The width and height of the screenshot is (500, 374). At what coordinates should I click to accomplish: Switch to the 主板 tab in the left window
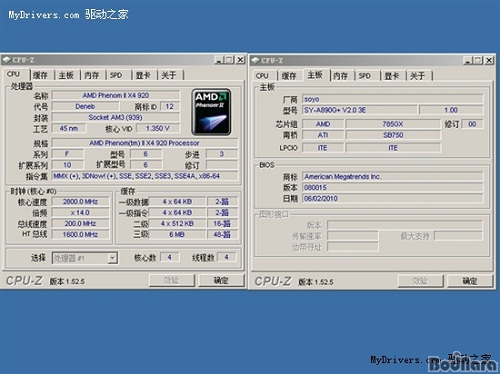(x=66, y=75)
